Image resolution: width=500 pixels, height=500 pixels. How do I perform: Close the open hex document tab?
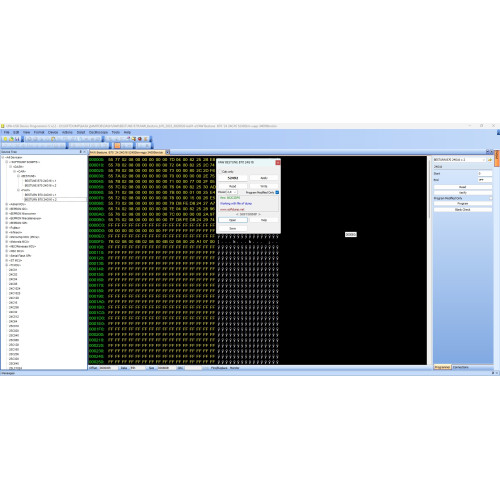[168, 152]
